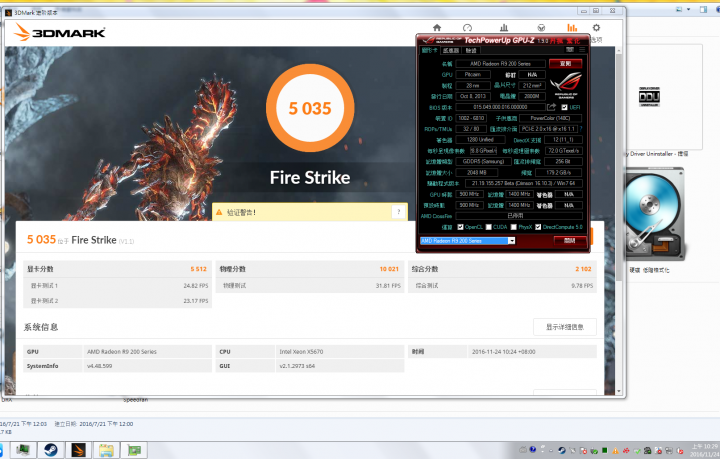Click the orange 5 035 score circle

pos(310,108)
